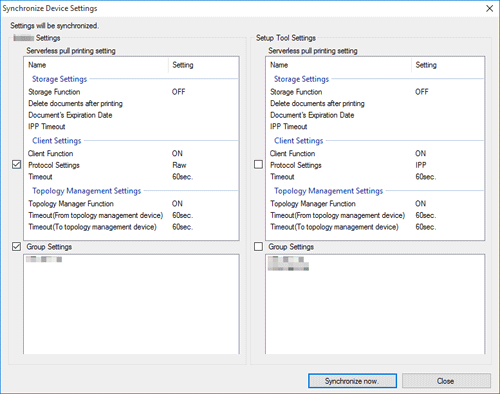This screenshot has height=394, width=500.
Task: Close the dialog with the X button
Action: [489, 8]
